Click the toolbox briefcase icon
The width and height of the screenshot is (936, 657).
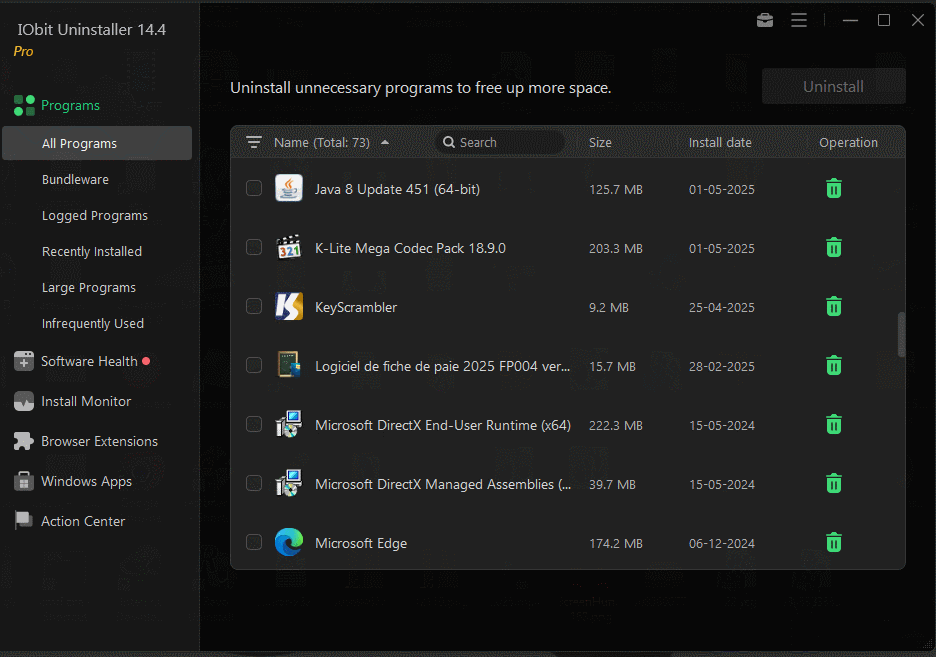tap(765, 20)
